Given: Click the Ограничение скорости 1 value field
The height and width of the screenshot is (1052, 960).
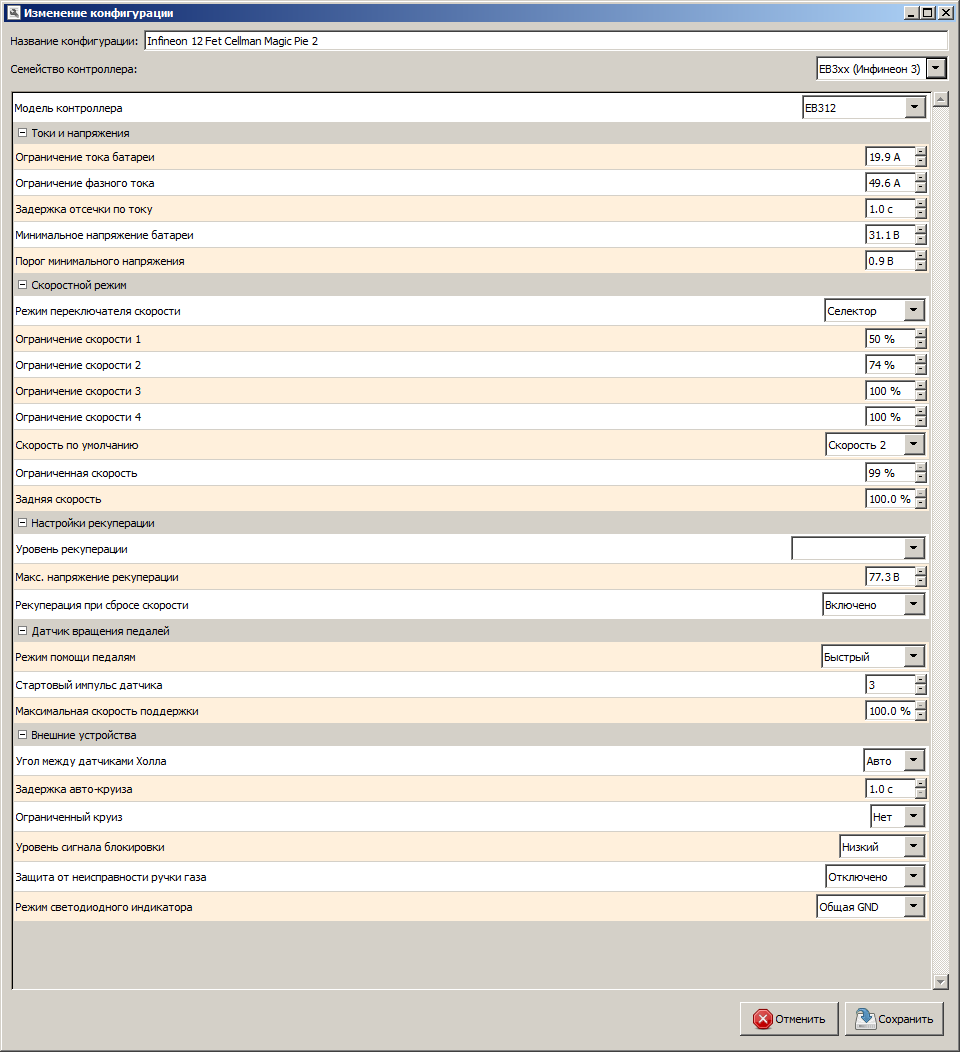Looking at the screenshot, I should click(x=890, y=339).
